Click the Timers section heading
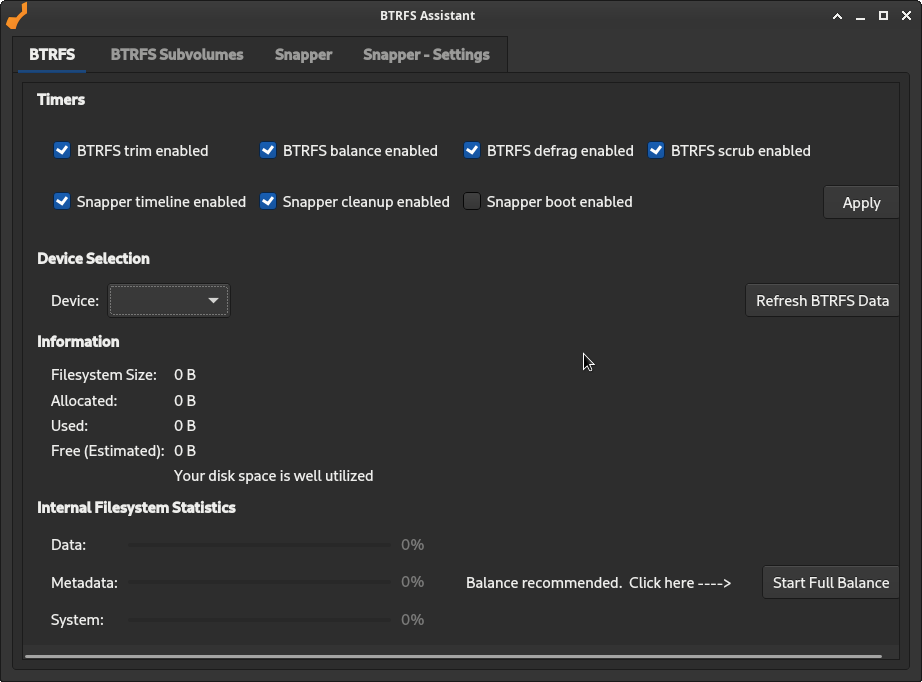 61,99
